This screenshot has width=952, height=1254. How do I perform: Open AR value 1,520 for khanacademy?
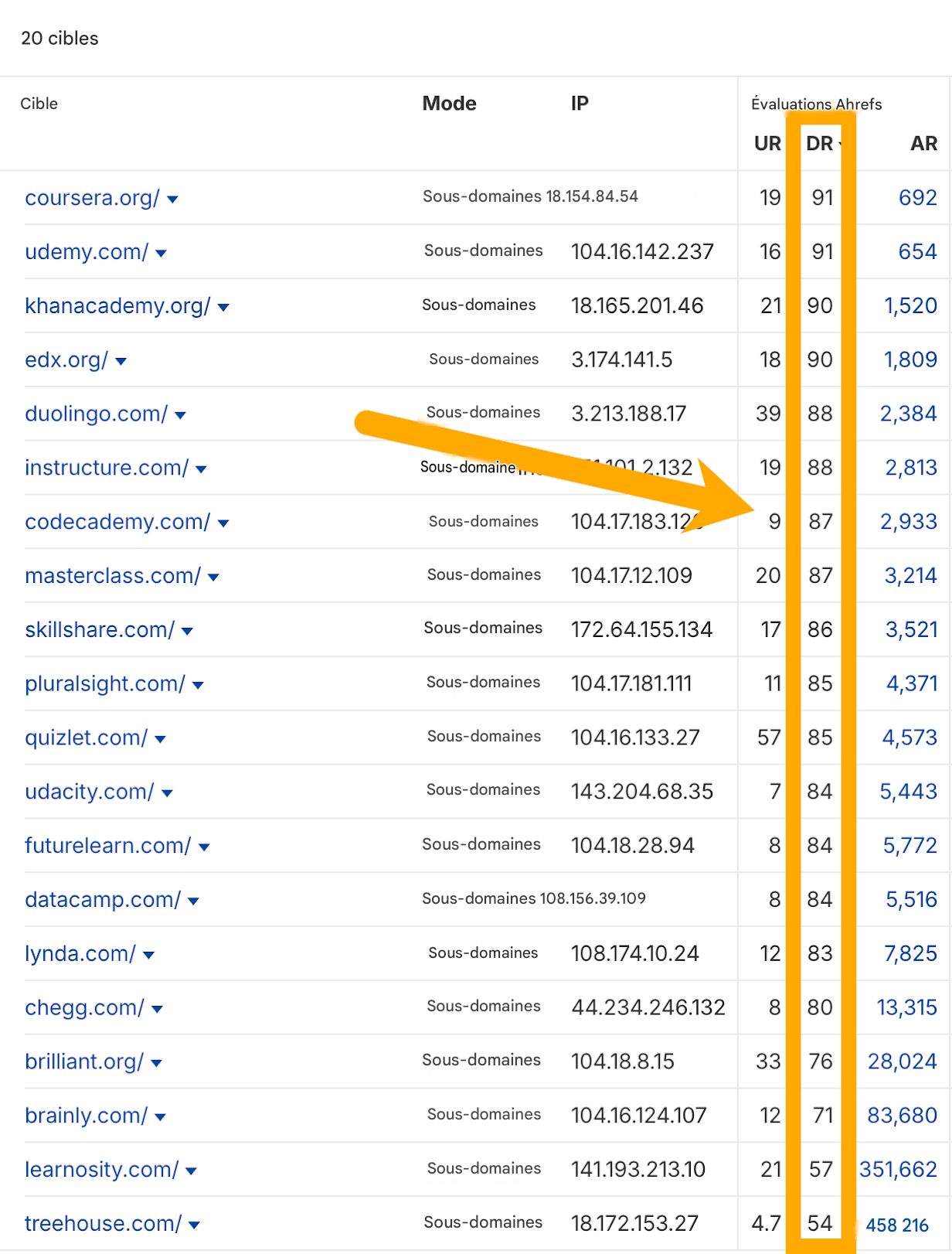click(910, 306)
